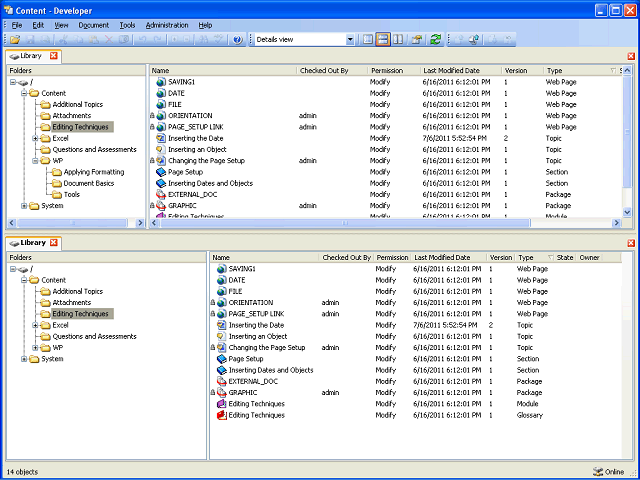
Task: Select Questions and Assessments in lower tree
Action: pos(94,337)
